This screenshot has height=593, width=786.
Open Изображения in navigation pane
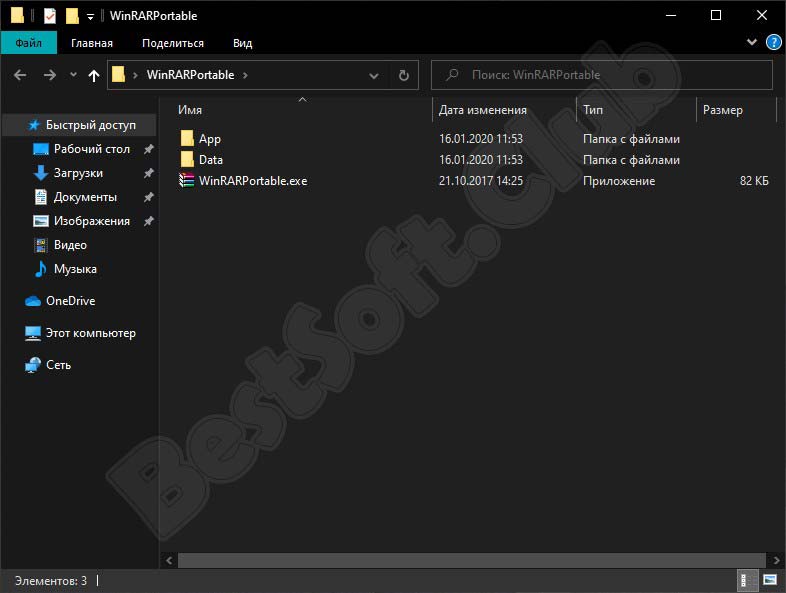tap(92, 221)
